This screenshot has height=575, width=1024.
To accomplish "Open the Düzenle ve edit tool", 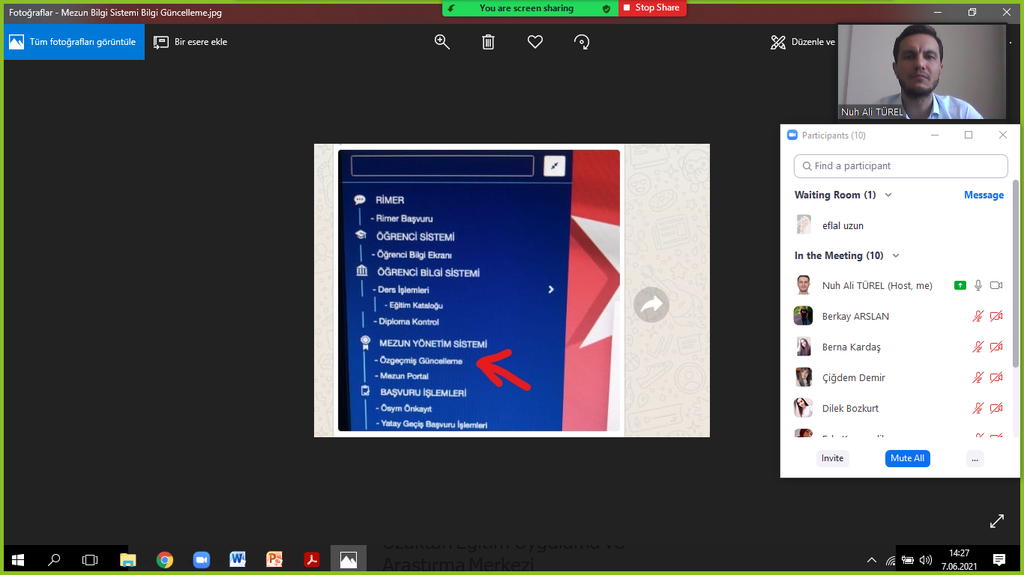I will pyautogui.click(x=802, y=42).
